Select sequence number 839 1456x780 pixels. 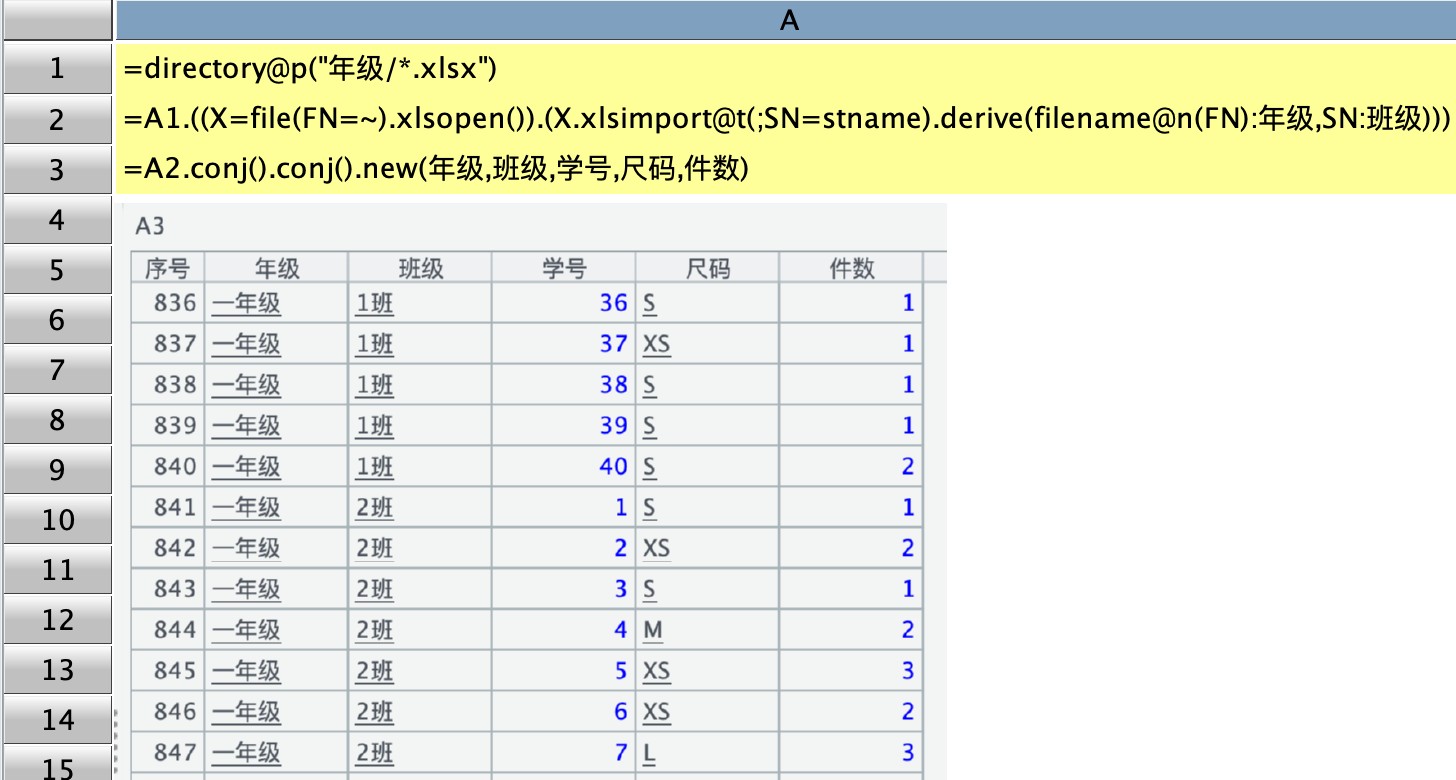175,426
